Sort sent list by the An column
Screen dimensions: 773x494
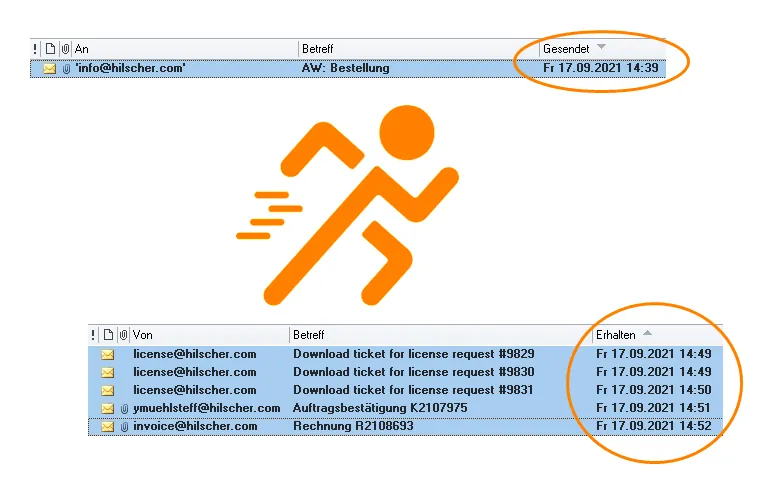click(x=81, y=49)
